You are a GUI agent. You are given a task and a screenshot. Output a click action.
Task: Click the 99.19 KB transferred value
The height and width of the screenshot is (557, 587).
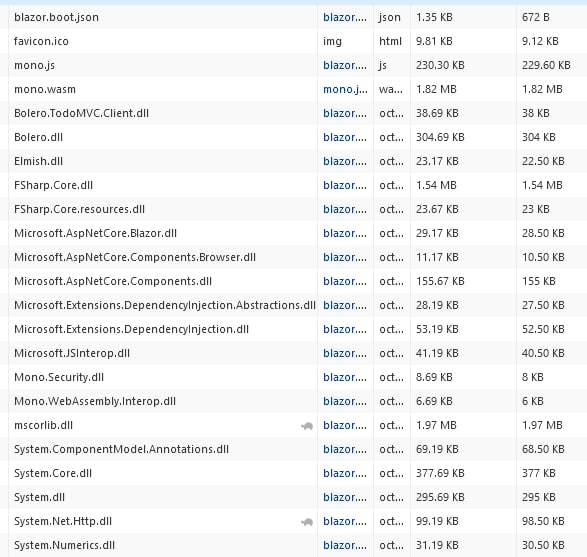point(437,520)
